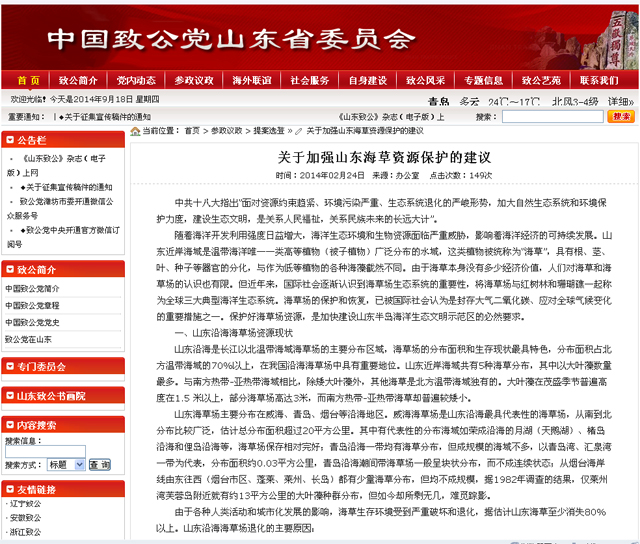
Task: Open 联系我们 in the navigation bar
Action: 599,80
